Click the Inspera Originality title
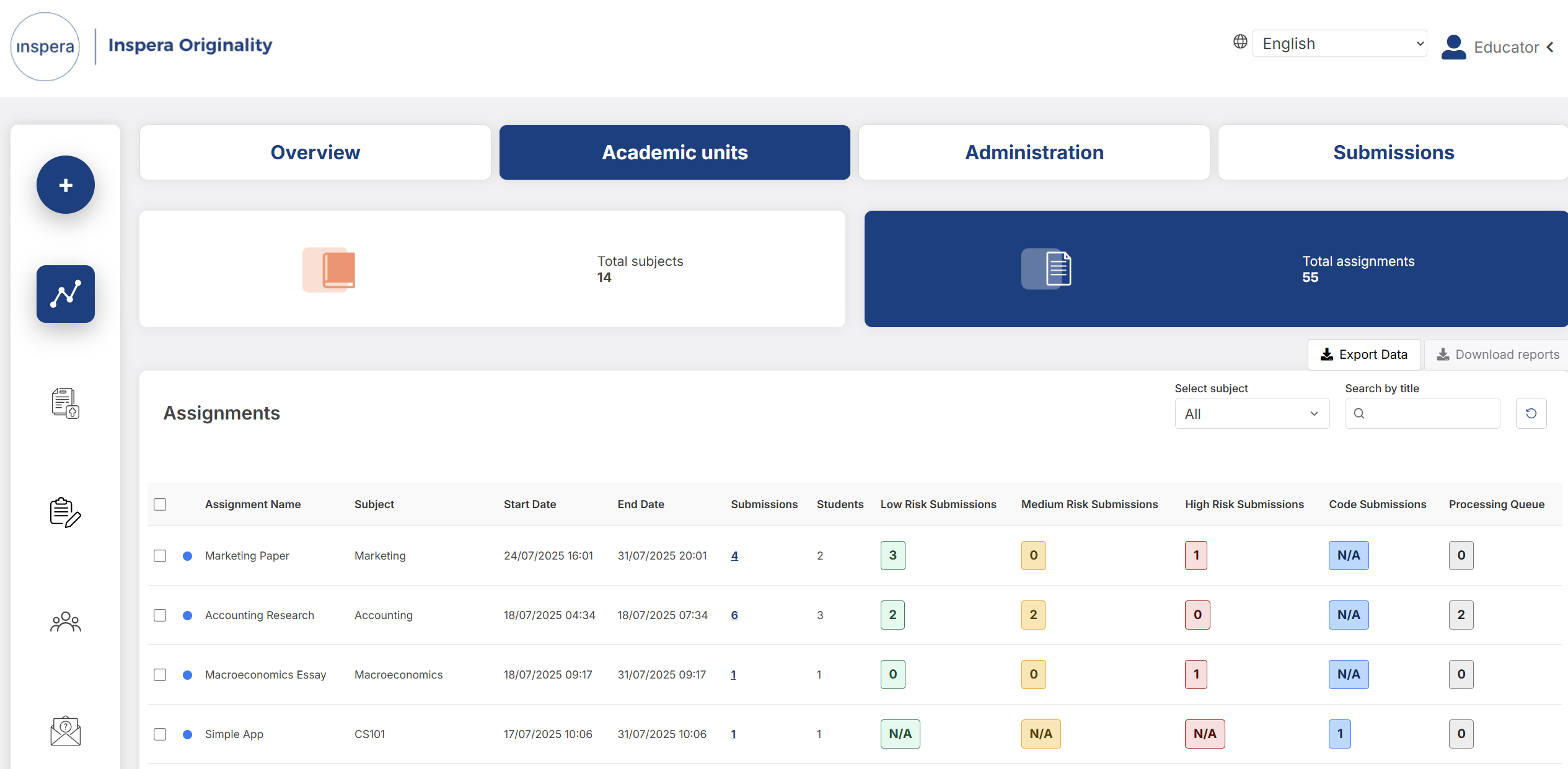 pyautogui.click(x=190, y=45)
